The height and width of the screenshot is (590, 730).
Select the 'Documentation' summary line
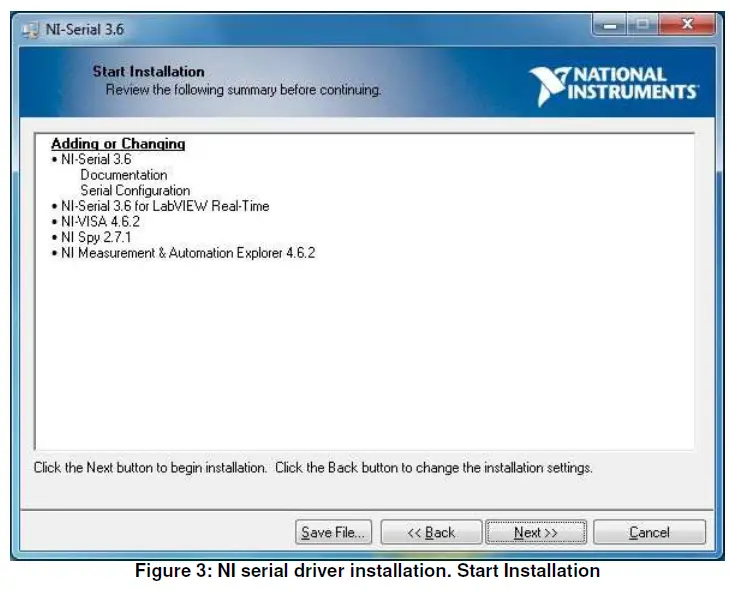point(124,175)
